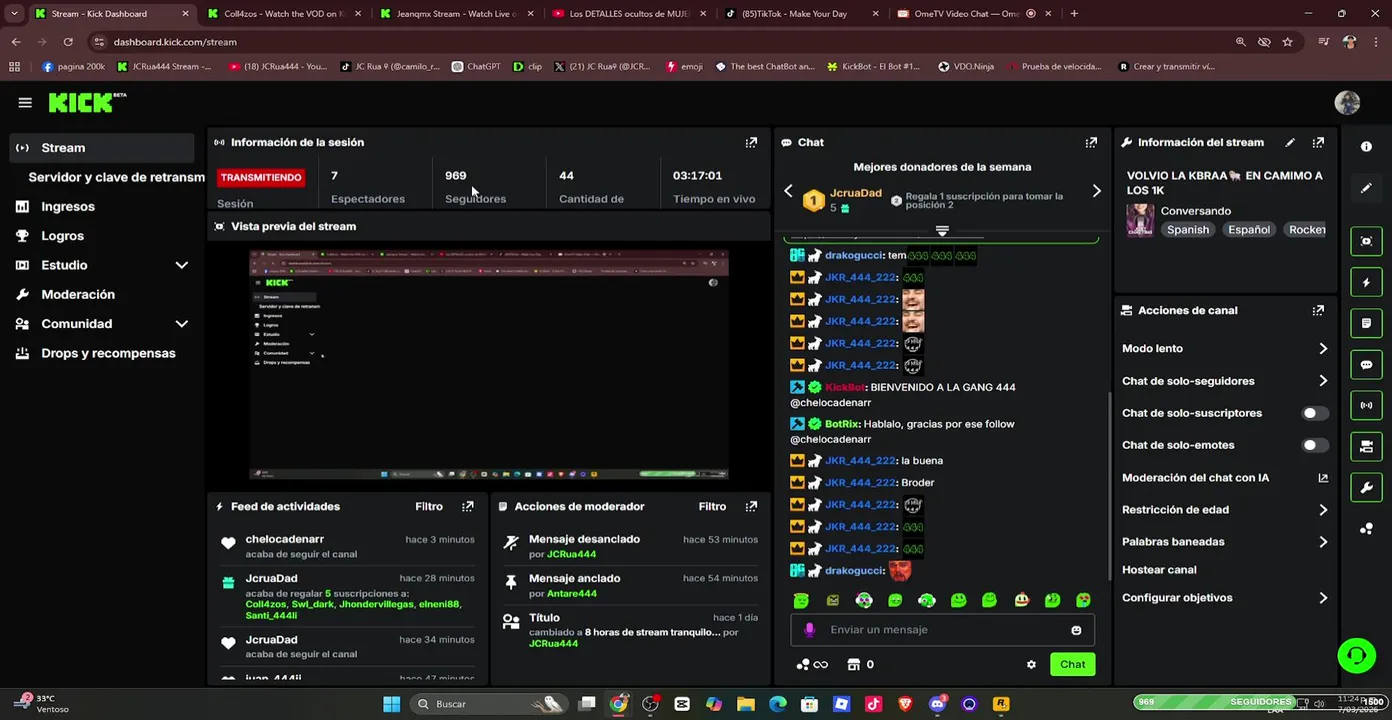Open Logros in the sidebar
This screenshot has height=720, width=1392.
pyautogui.click(x=62, y=236)
